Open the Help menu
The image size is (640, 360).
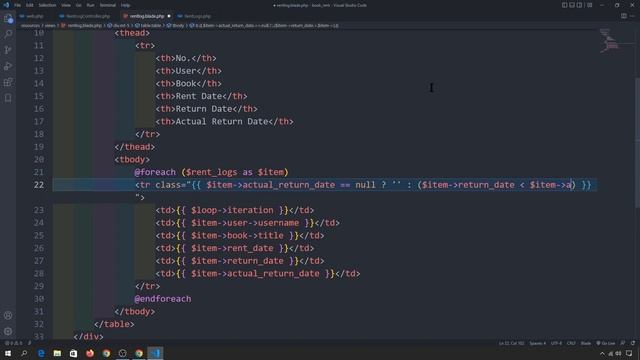pos(125,5)
